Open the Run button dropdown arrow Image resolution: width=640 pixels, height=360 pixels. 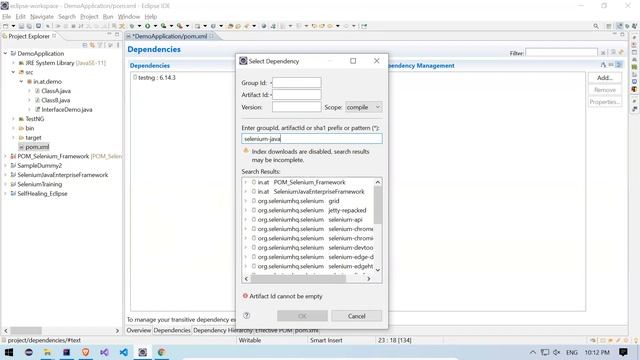tap(155, 26)
